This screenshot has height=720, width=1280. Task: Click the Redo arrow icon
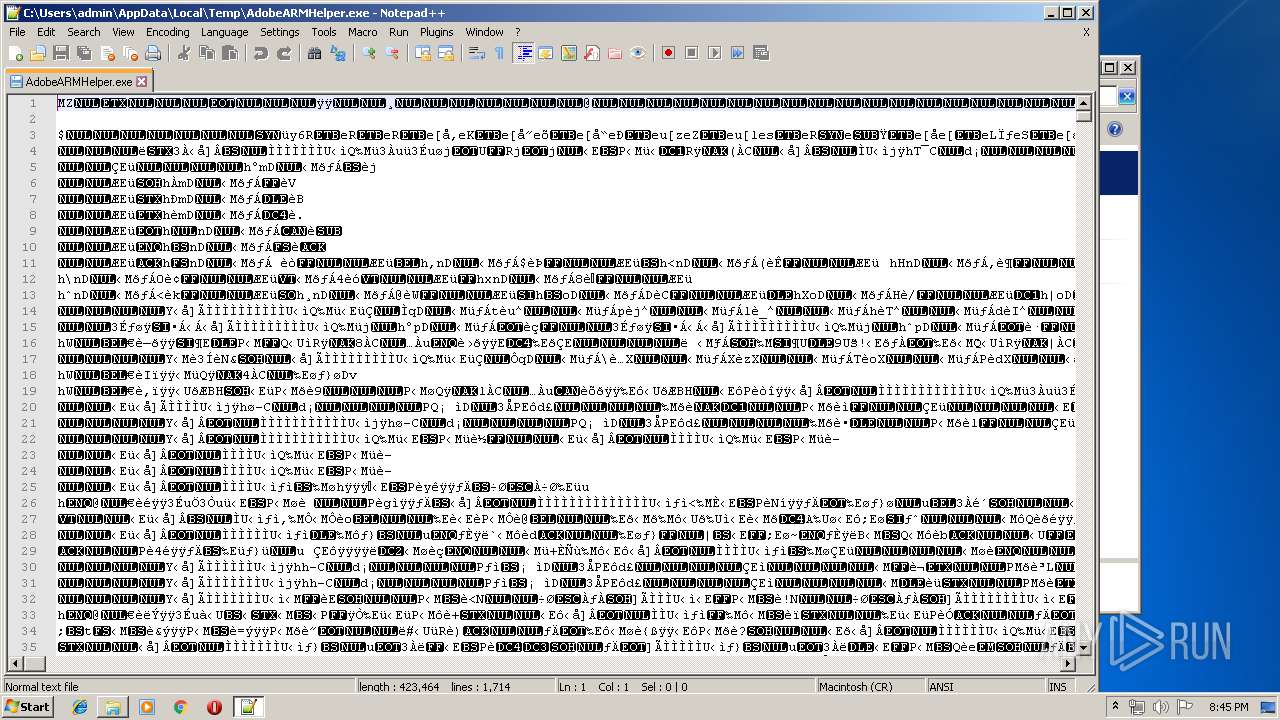(284, 53)
